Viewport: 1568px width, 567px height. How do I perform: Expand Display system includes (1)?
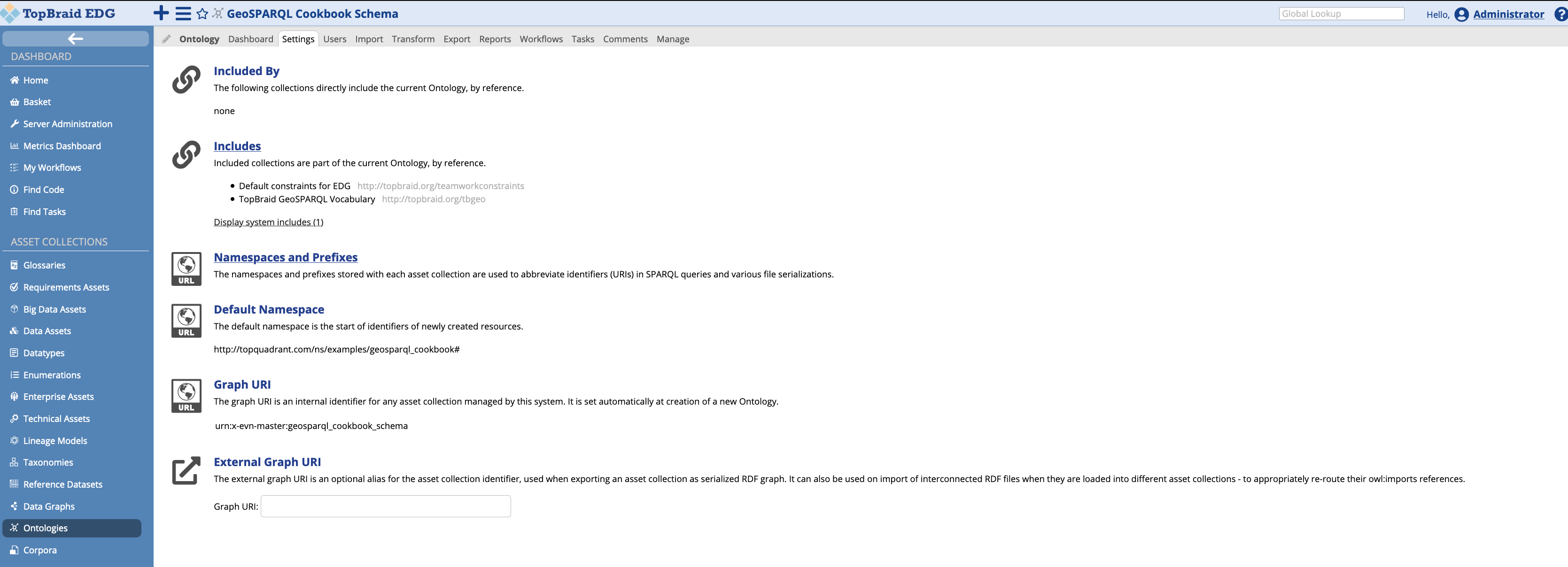pyautogui.click(x=268, y=222)
